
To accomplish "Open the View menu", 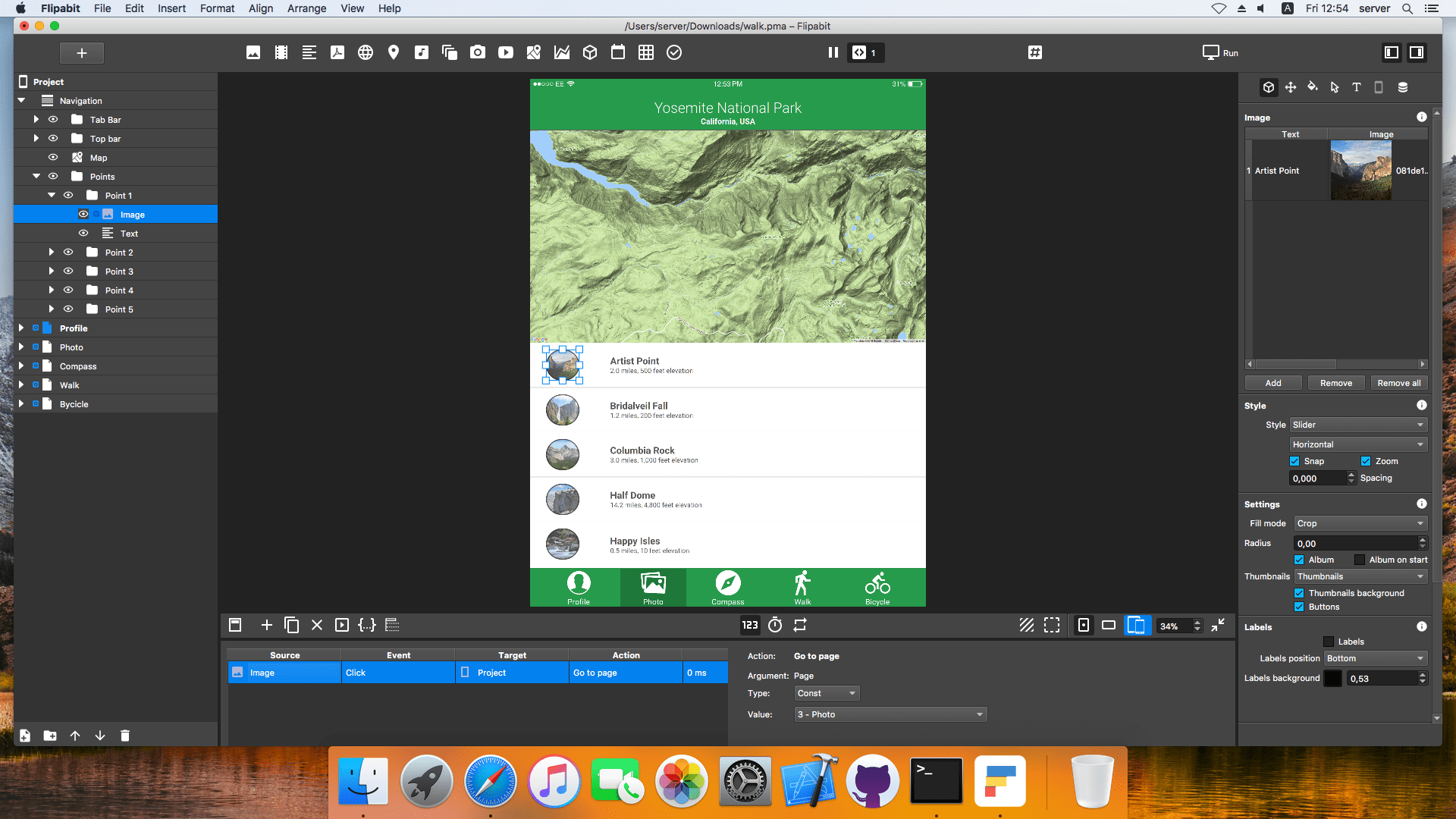I will (352, 8).
